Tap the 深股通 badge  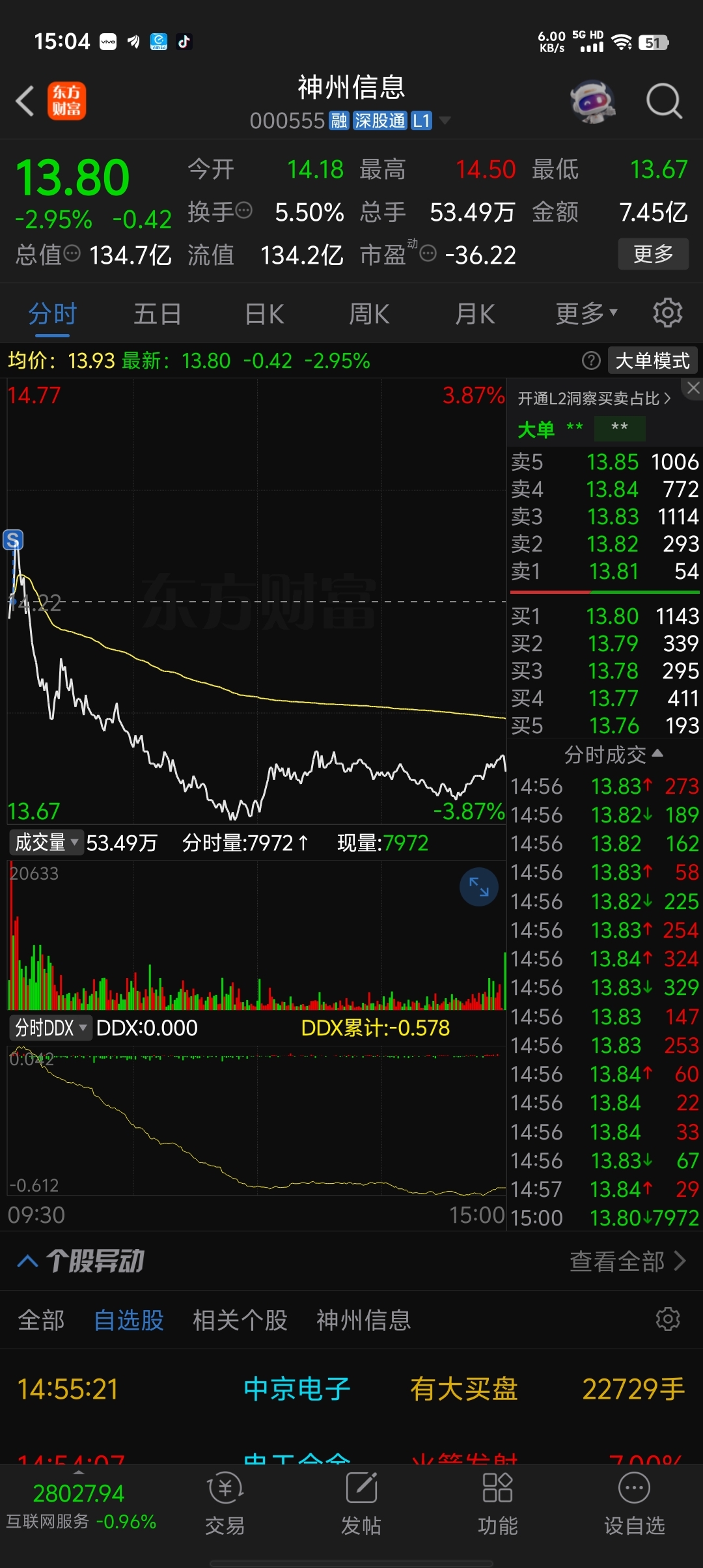[x=379, y=121]
